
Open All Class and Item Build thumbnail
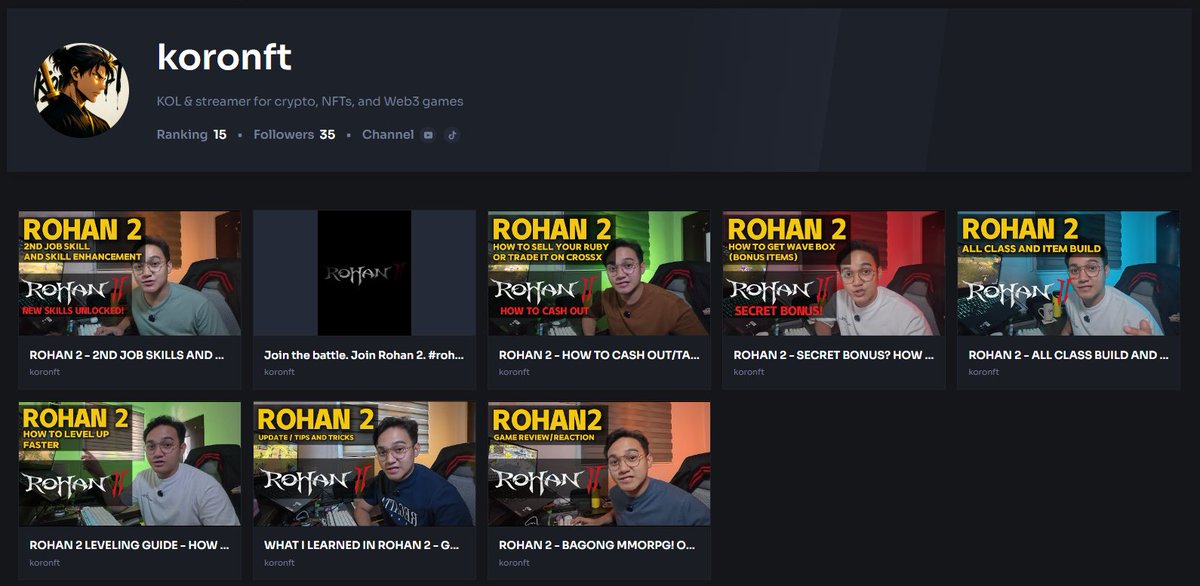(1068, 273)
